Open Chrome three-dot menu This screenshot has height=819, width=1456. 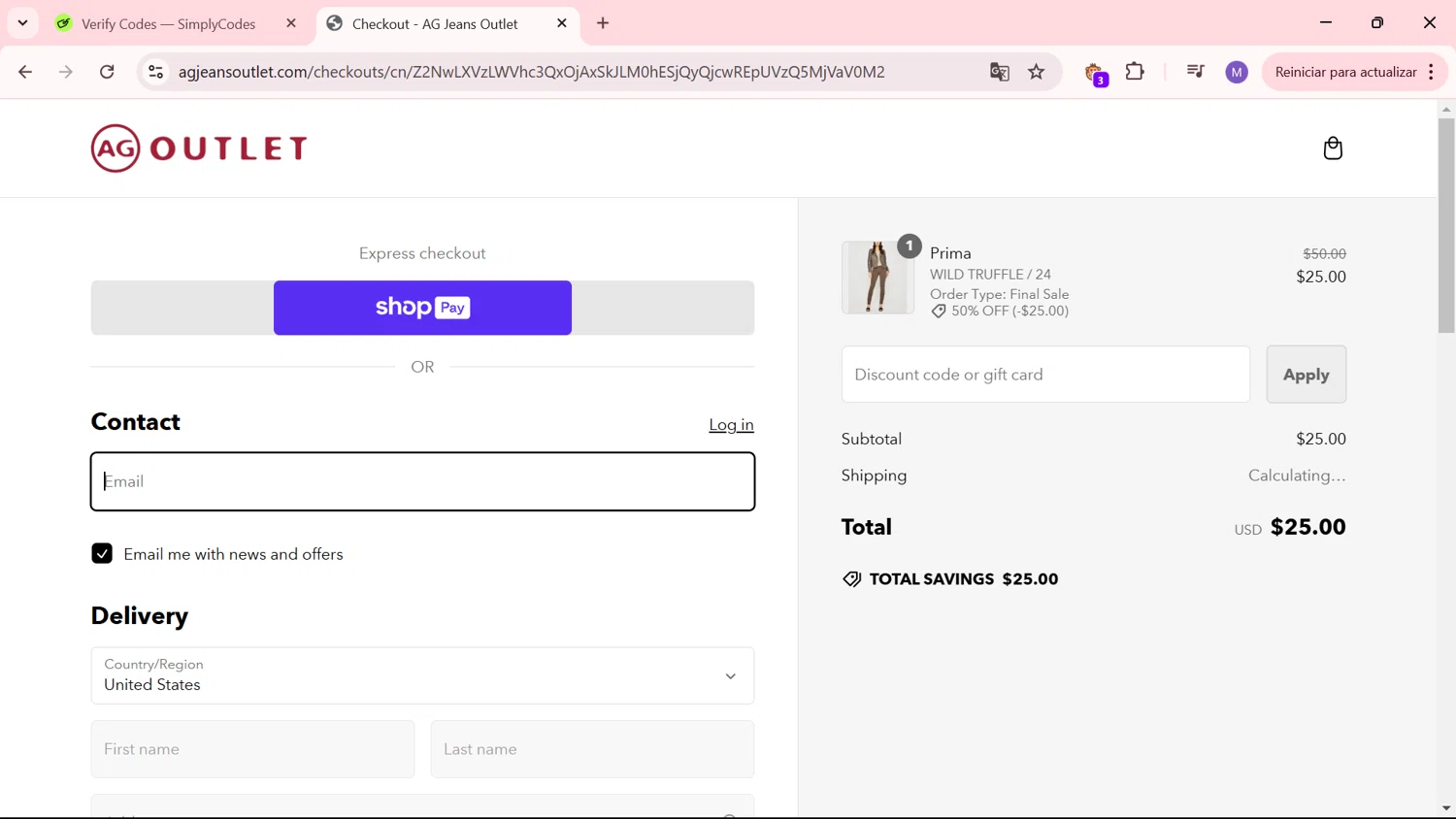pyautogui.click(x=1432, y=72)
